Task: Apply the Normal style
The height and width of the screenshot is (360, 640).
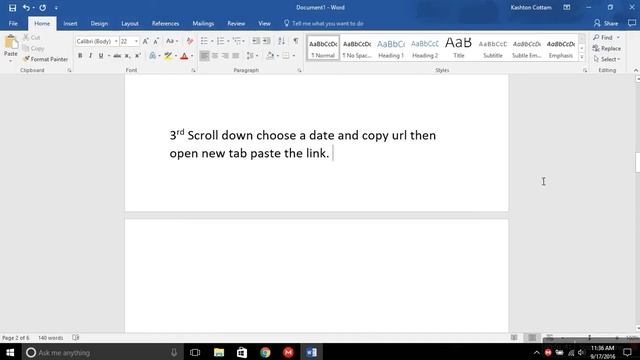Action: [323, 48]
